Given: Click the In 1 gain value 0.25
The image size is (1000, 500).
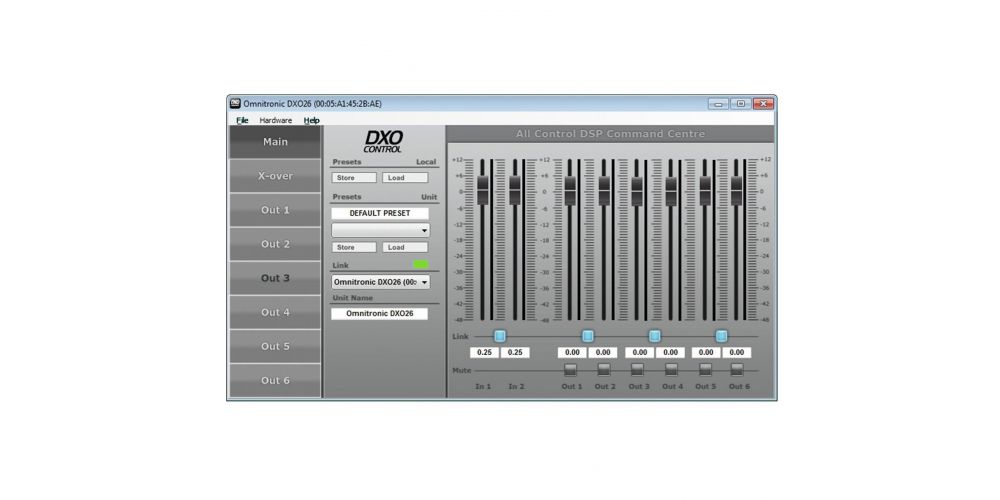Looking at the screenshot, I should [485, 353].
